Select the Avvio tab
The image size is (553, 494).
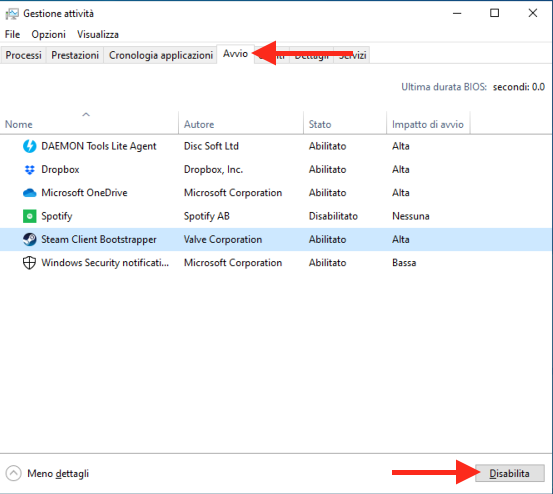pos(235,54)
